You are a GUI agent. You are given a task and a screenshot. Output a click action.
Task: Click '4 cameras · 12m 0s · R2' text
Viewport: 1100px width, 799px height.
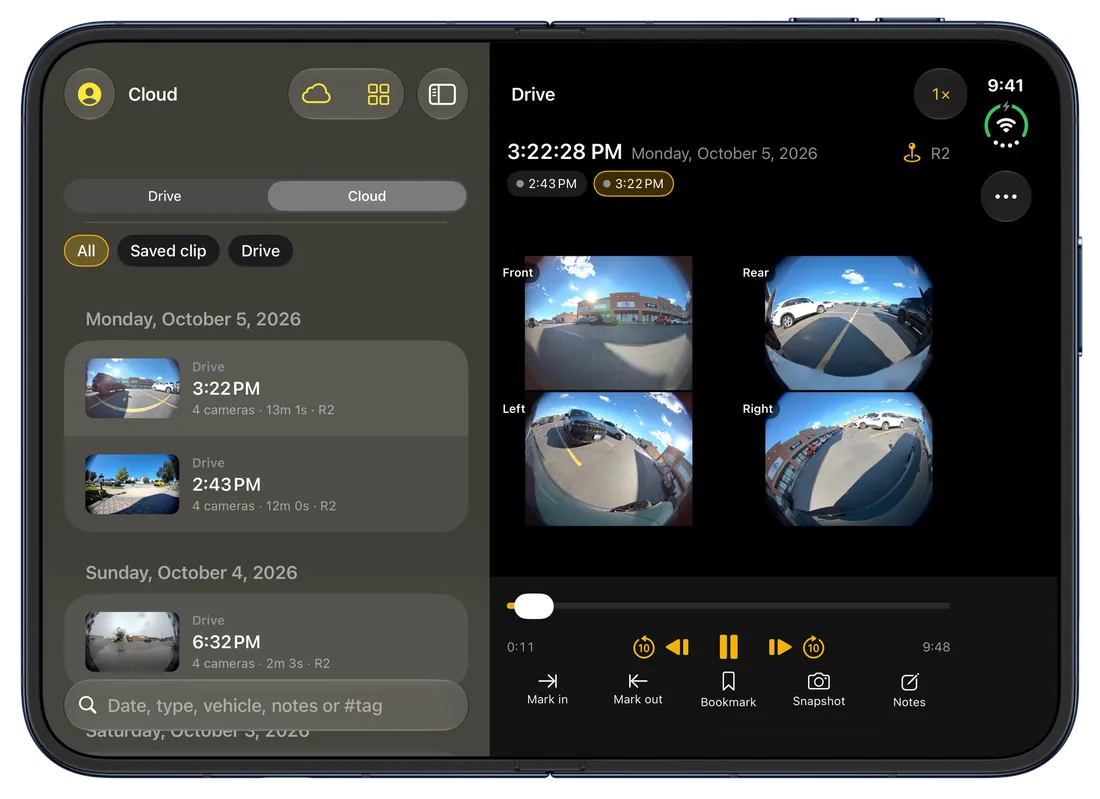pos(264,506)
